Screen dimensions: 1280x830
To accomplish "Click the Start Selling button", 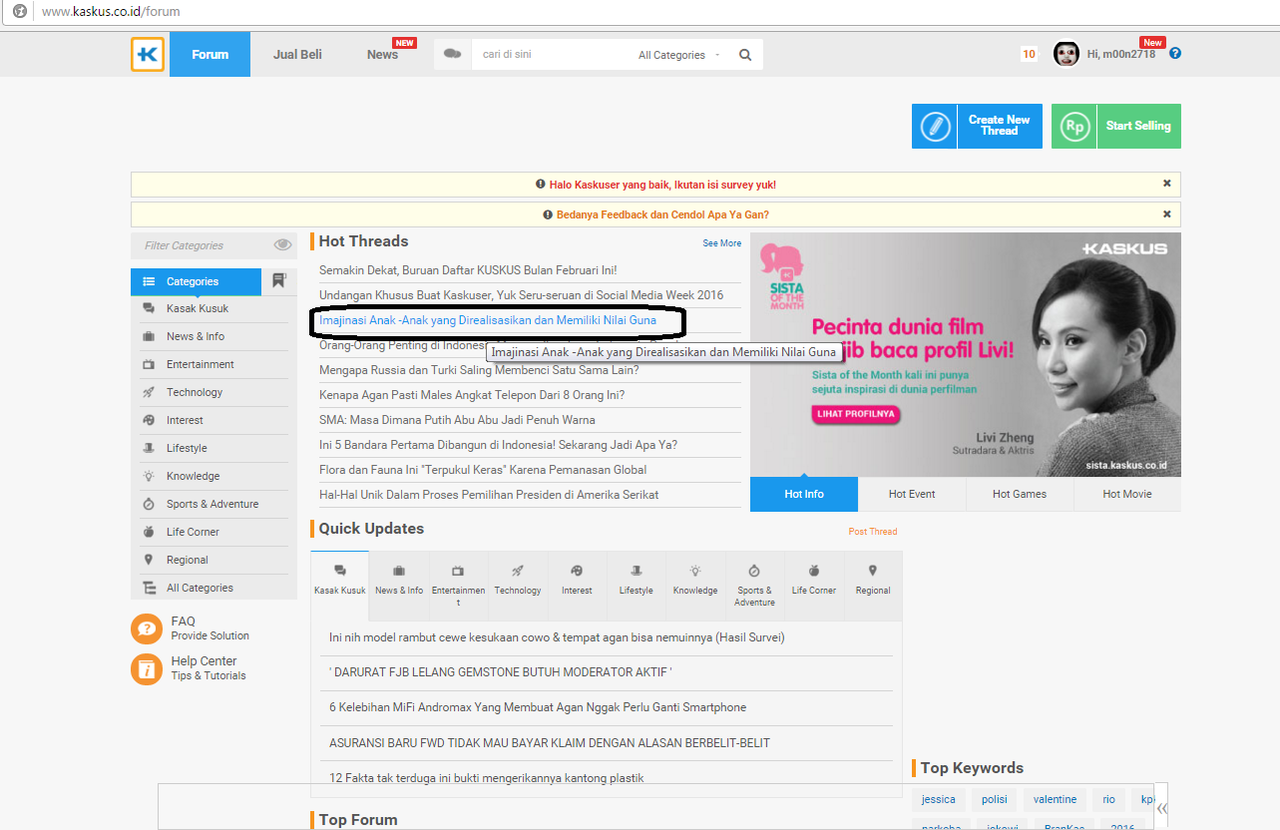I will pos(1116,126).
